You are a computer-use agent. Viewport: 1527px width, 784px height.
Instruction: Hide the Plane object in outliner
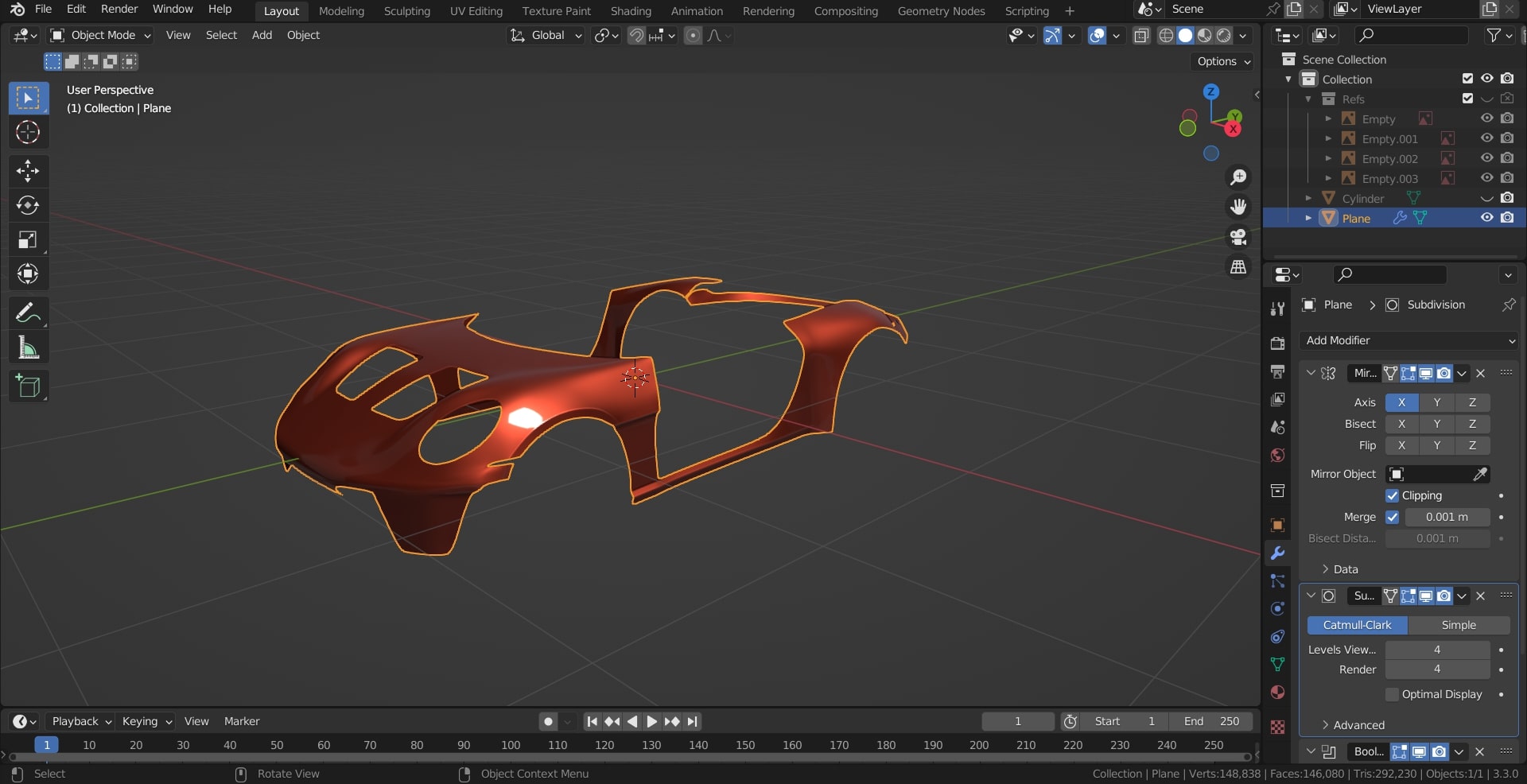click(x=1486, y=218)
